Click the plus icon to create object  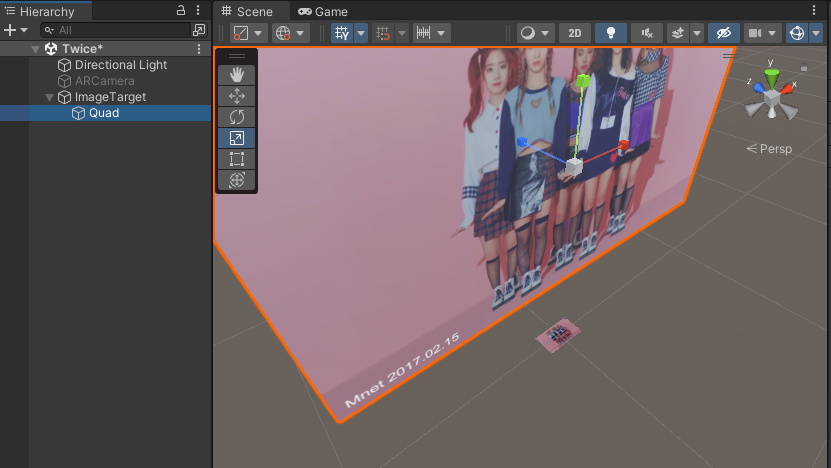point(10,30)
